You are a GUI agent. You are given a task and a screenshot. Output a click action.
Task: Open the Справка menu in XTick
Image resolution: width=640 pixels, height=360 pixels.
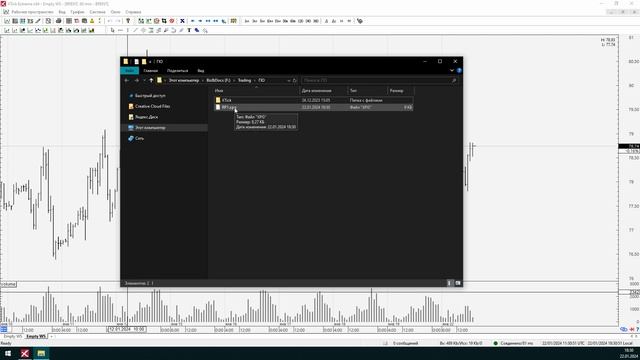133,12
